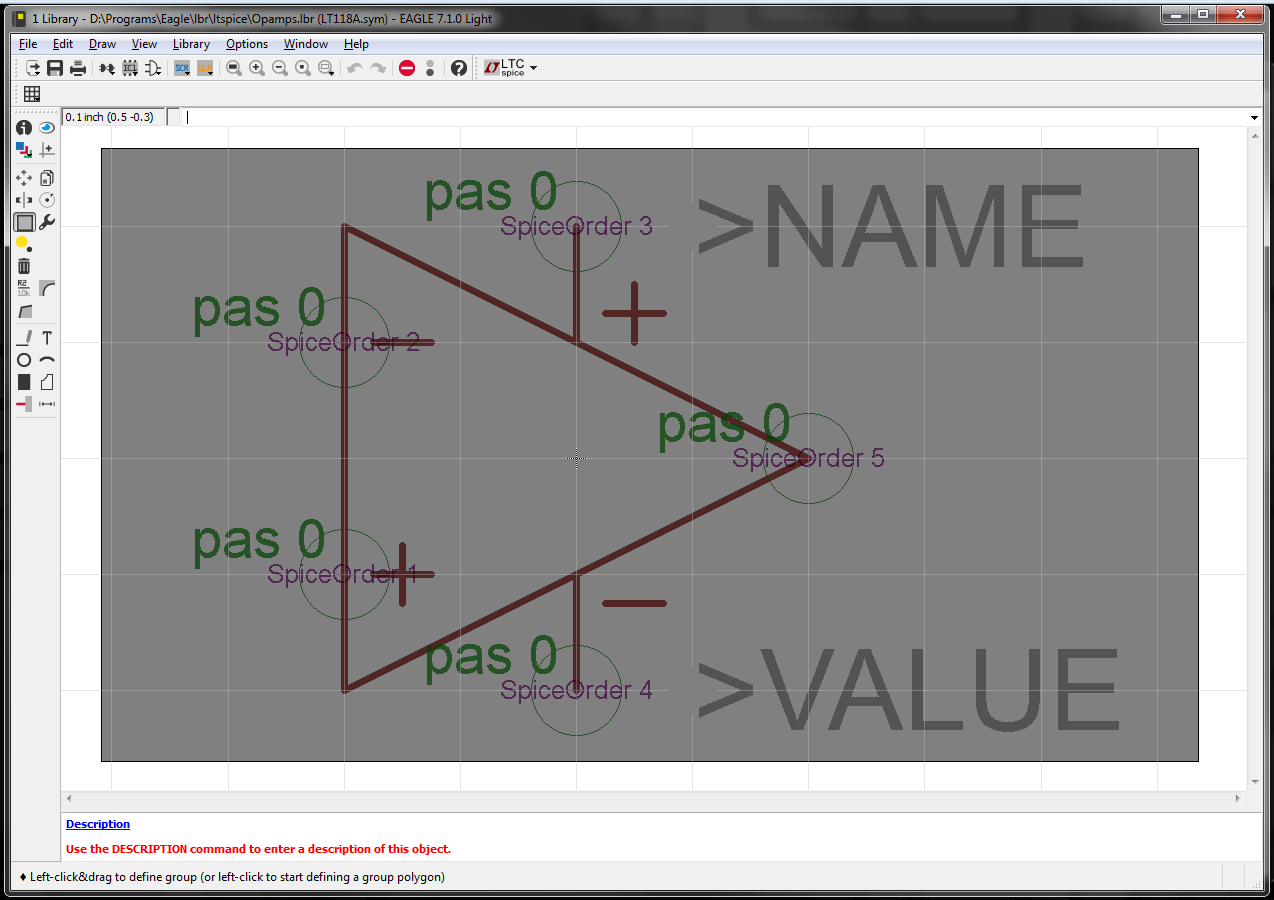Select the Delete trash can tool
The image size is (1274, 900).
coord(24,266)
